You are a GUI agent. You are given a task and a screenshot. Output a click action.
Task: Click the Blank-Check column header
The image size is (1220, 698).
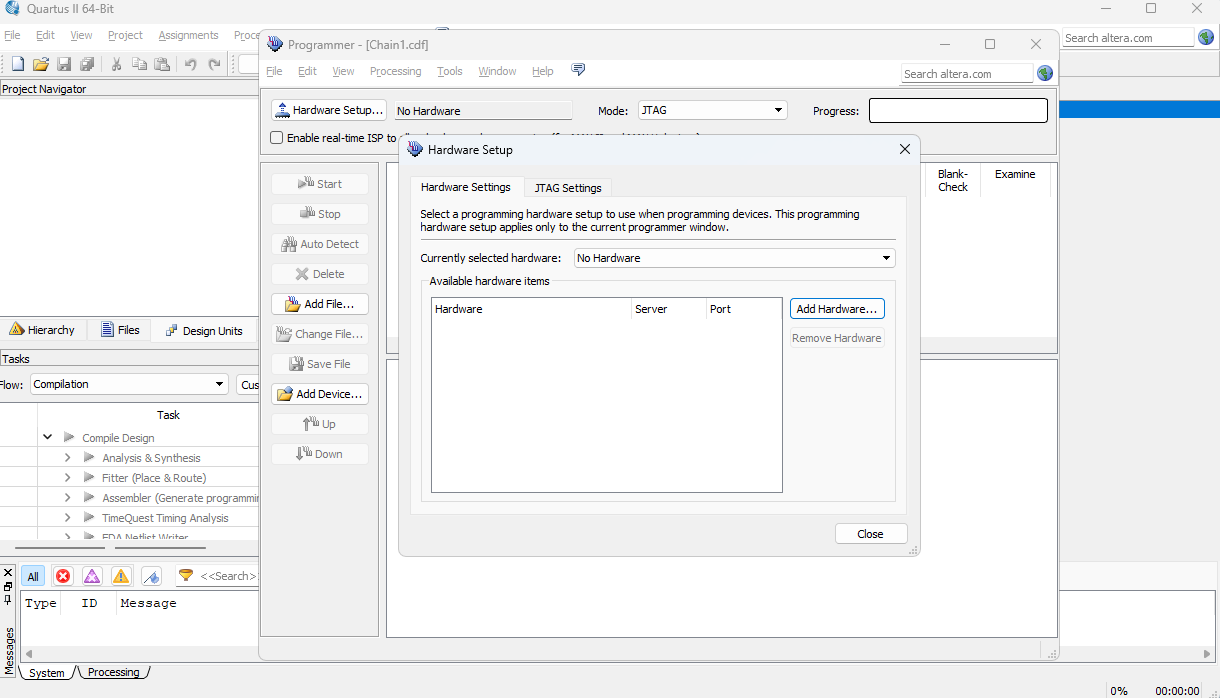(953, 180)
